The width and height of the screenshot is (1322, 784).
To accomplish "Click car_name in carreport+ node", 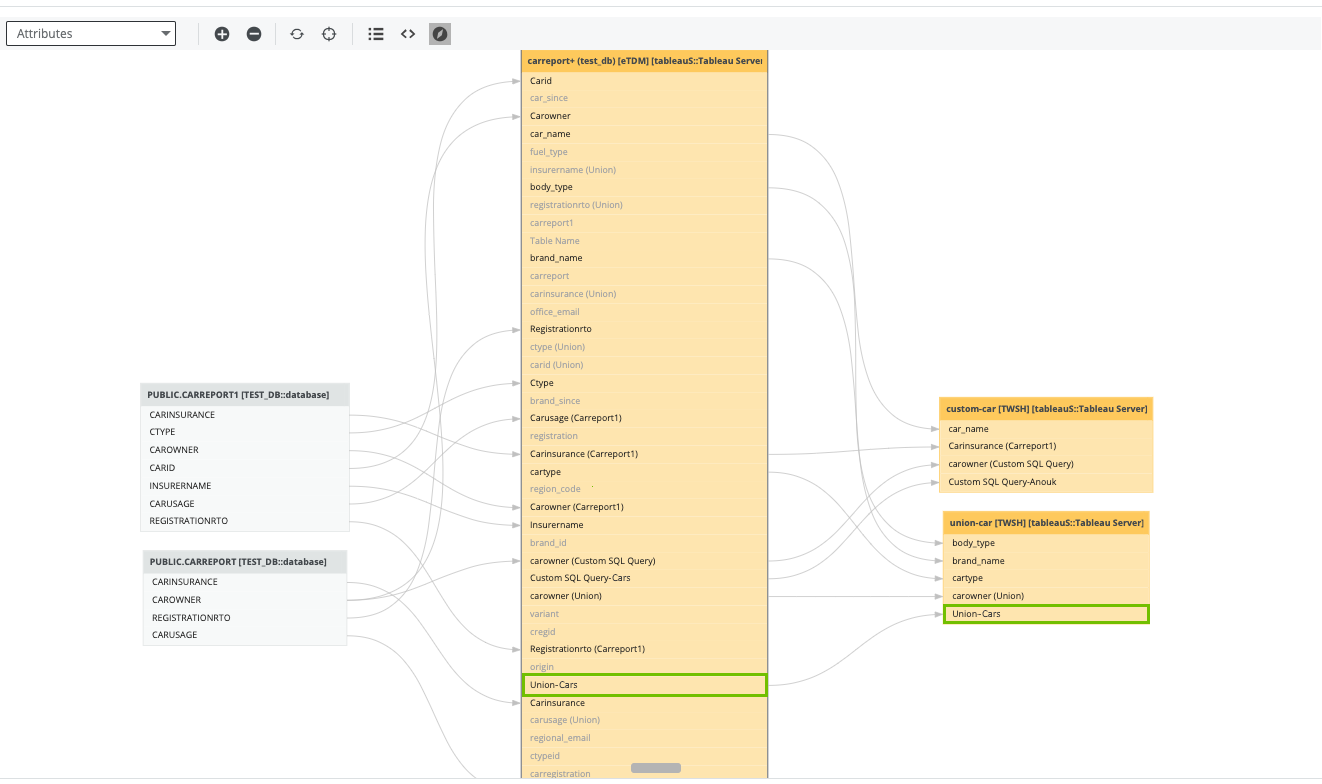I will [x=645, y=134].
